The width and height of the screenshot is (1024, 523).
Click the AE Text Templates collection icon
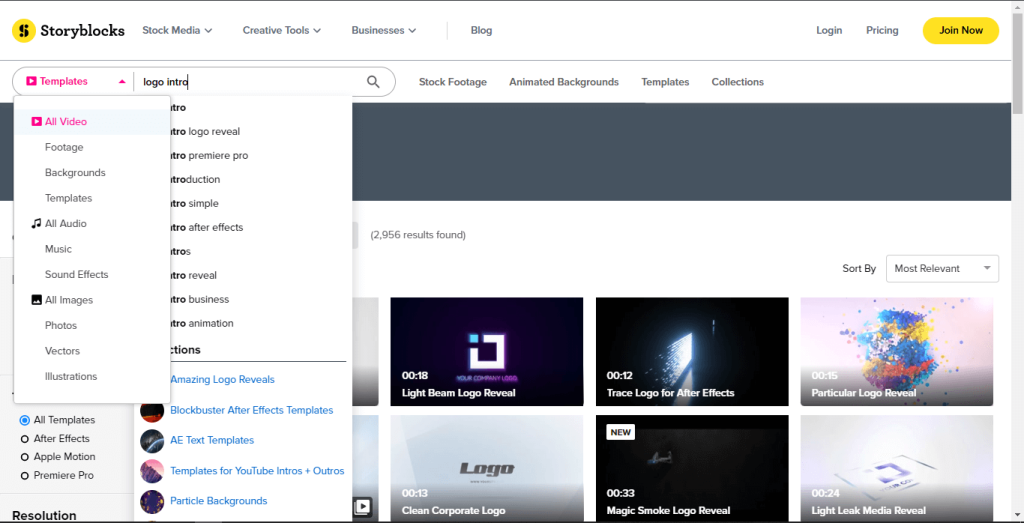(152, 440)
